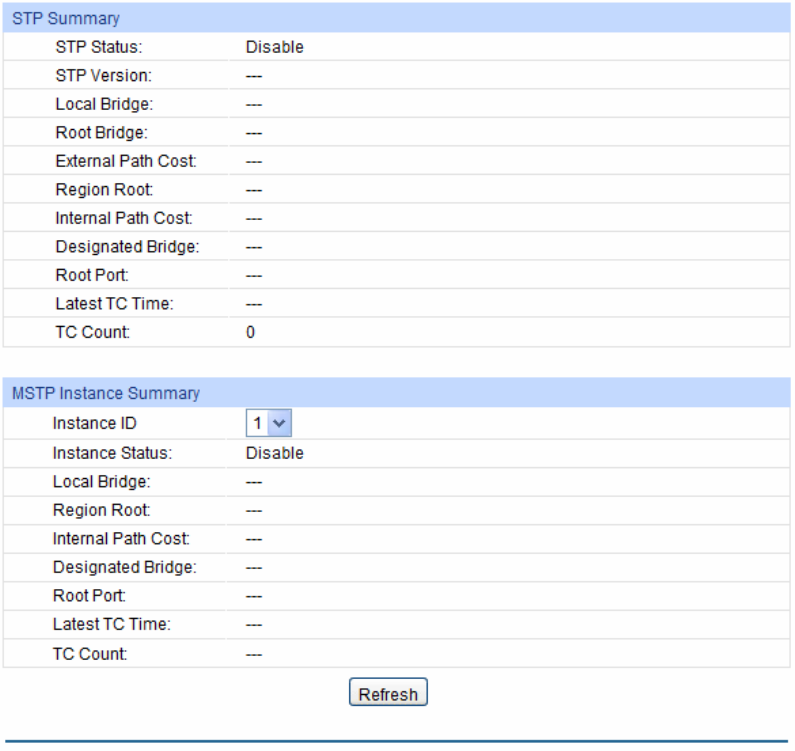Click Local Bridge label in MSTP Instance Summary

[x=101, y=482]
